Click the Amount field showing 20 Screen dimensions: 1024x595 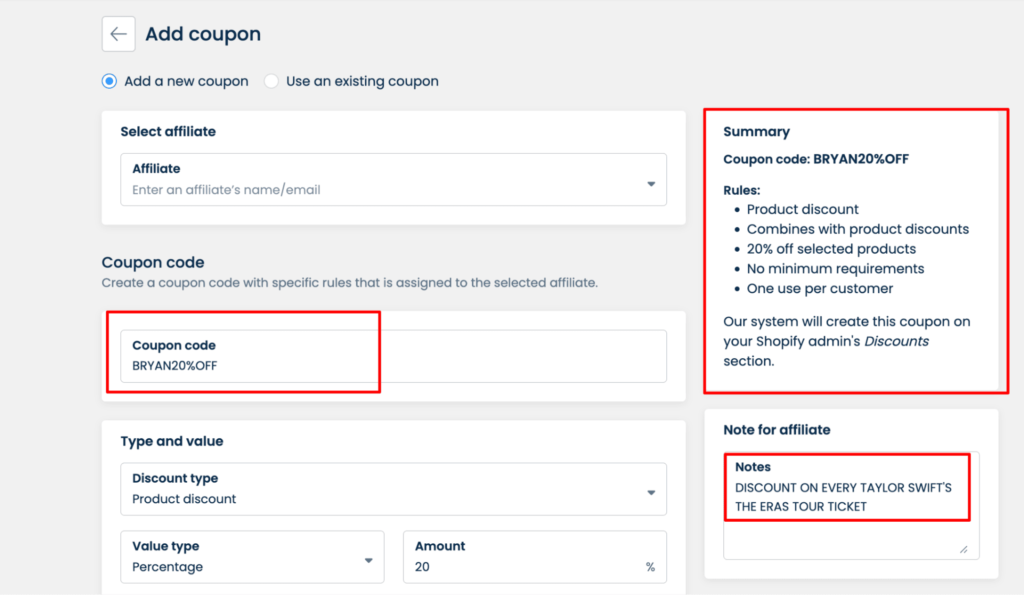(520, 566)
